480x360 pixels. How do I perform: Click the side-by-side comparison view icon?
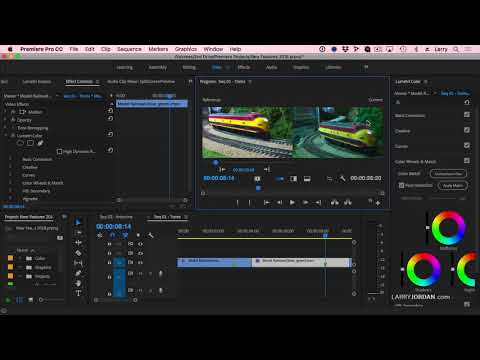pyautogui.click(x=279, y=179)
